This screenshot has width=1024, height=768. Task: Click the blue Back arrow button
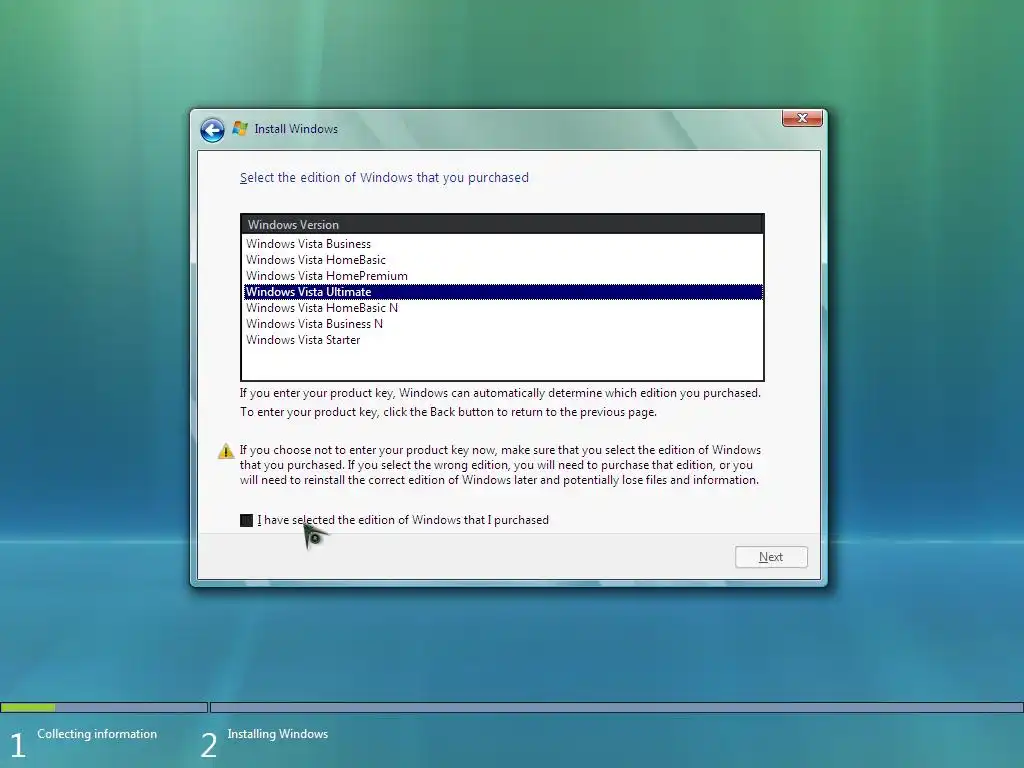point(212,130)
